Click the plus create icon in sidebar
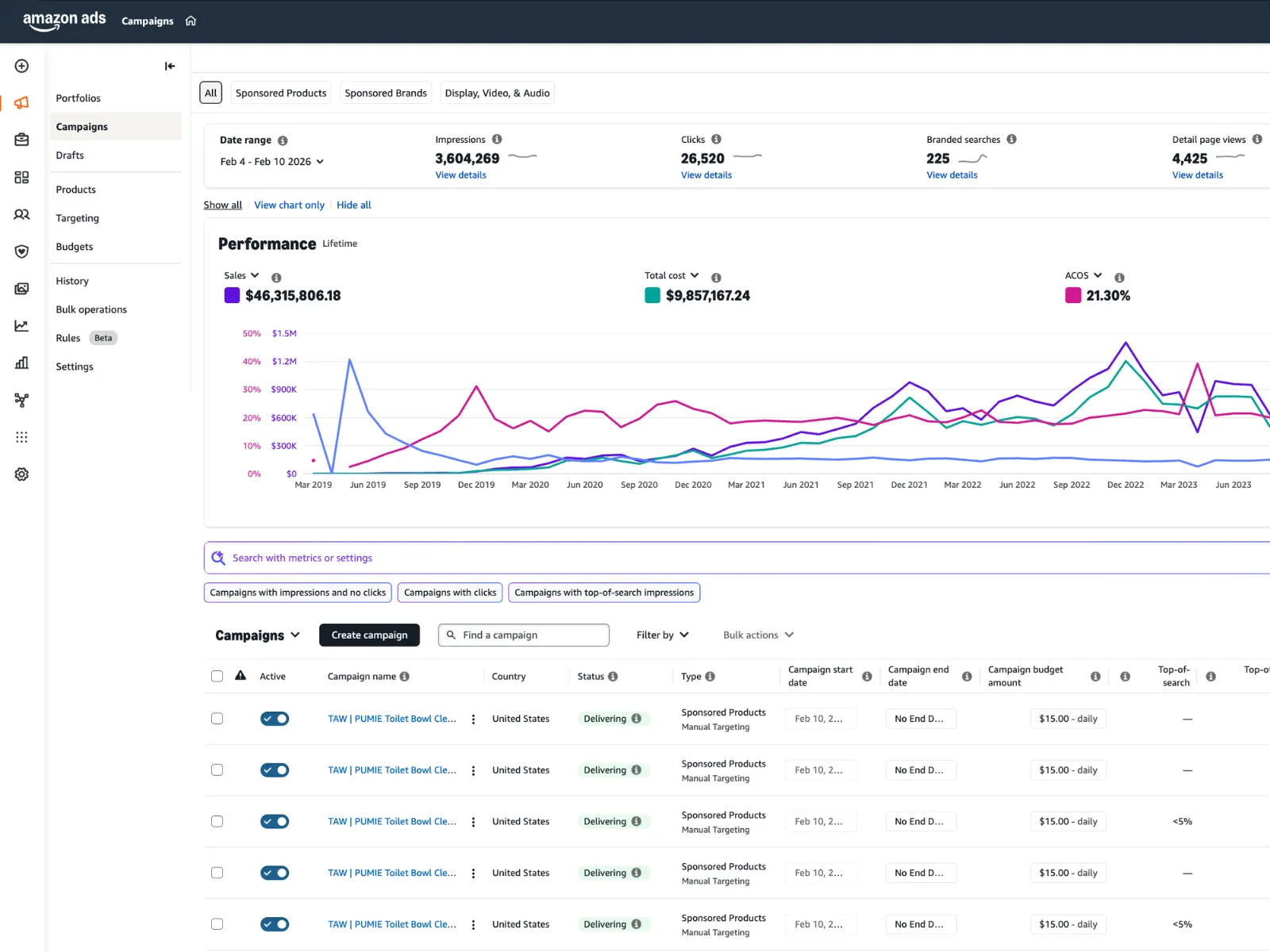The width and height of the screenshot is (1270, 952). pos(21,66)
